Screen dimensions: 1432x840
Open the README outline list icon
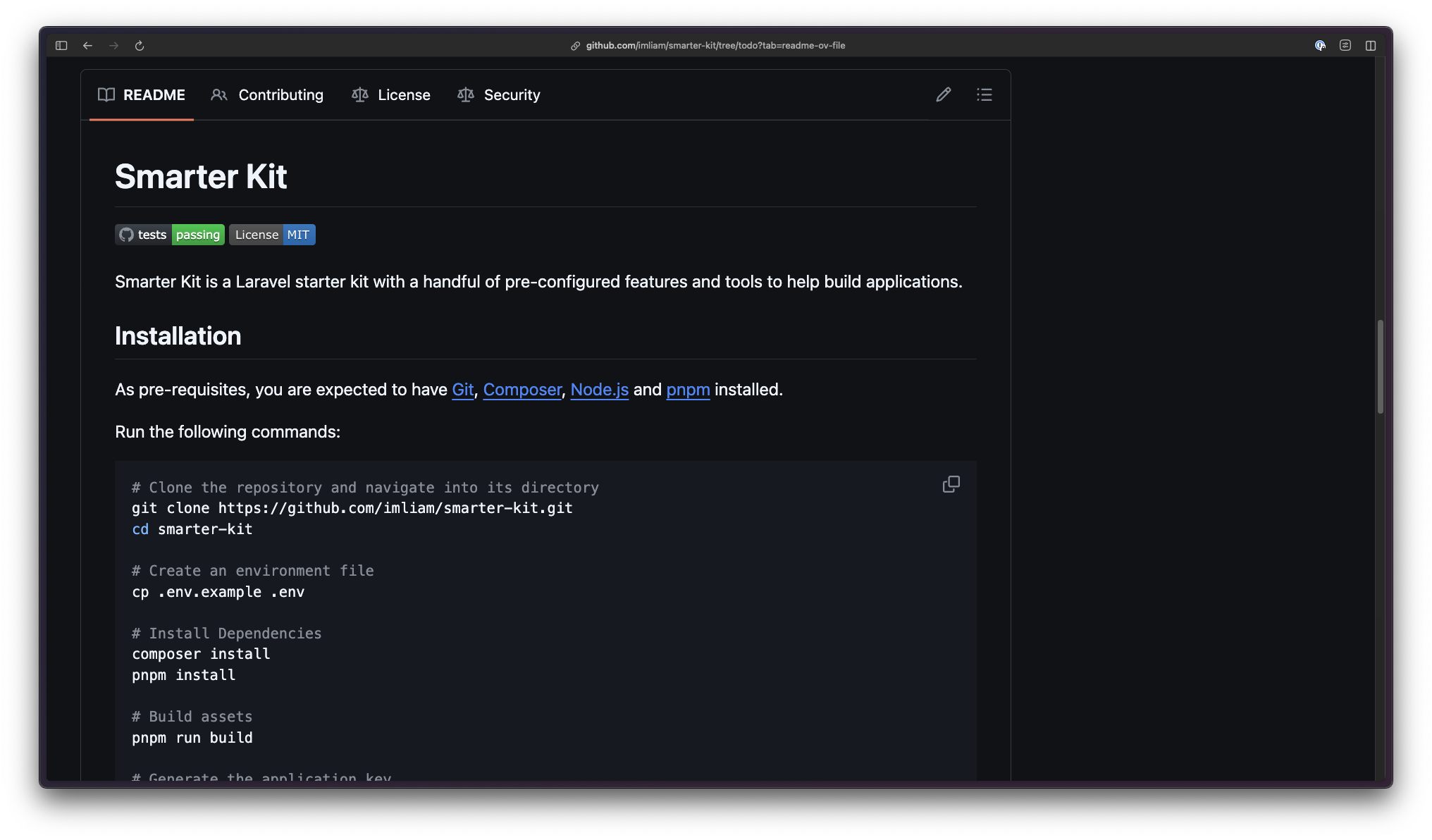(984, 94)
